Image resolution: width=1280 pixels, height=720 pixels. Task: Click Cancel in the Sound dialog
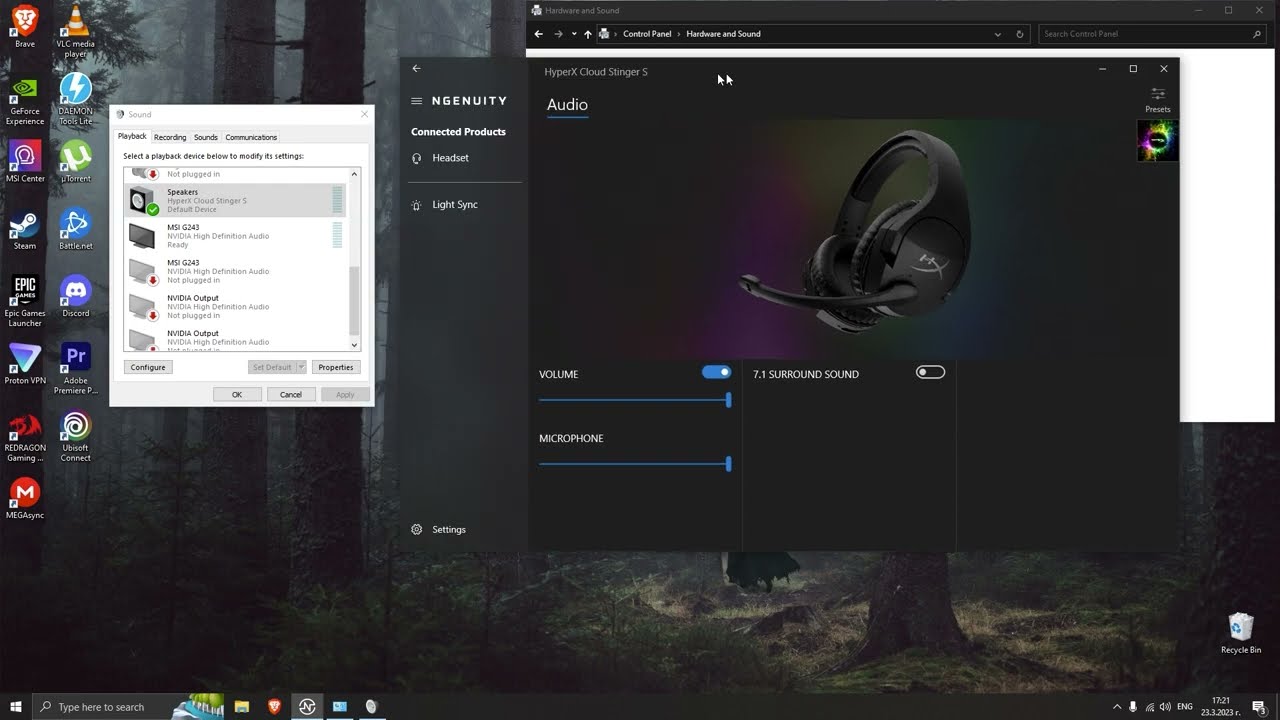291,394
